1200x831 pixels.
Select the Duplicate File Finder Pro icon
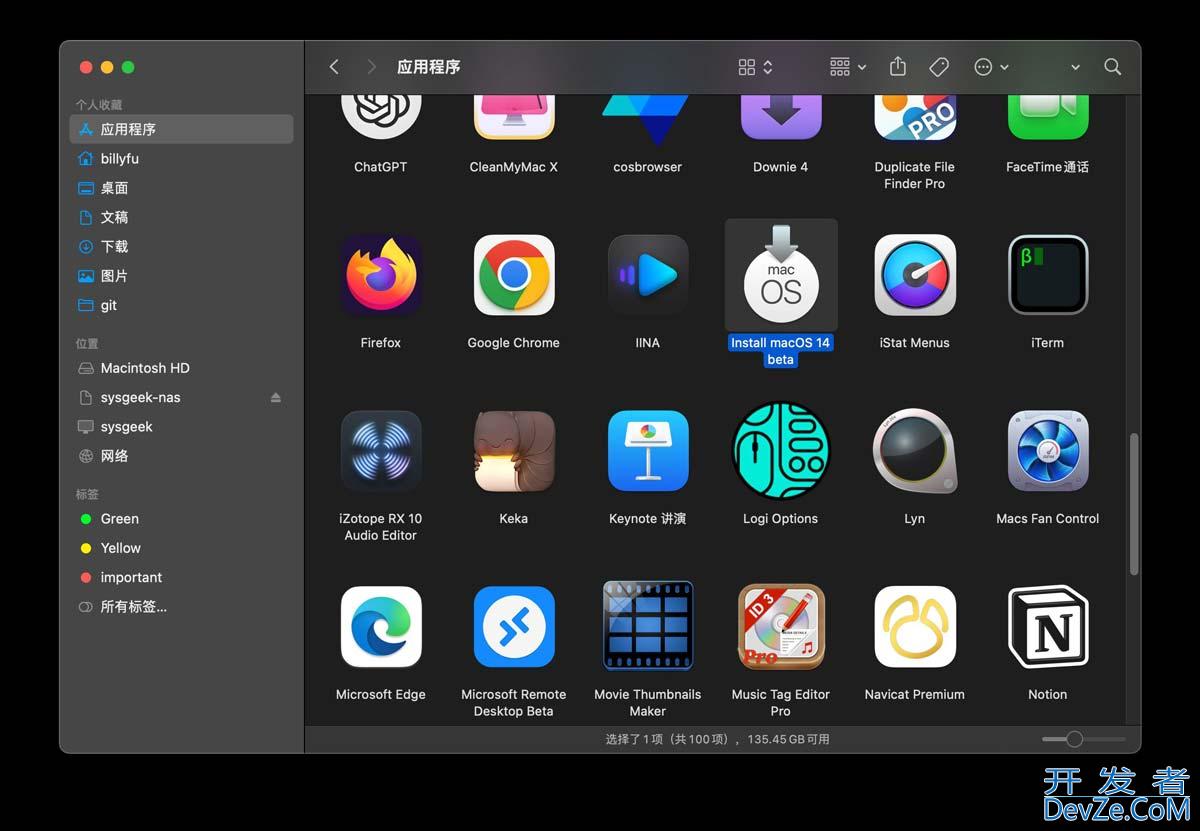point(915,117)
